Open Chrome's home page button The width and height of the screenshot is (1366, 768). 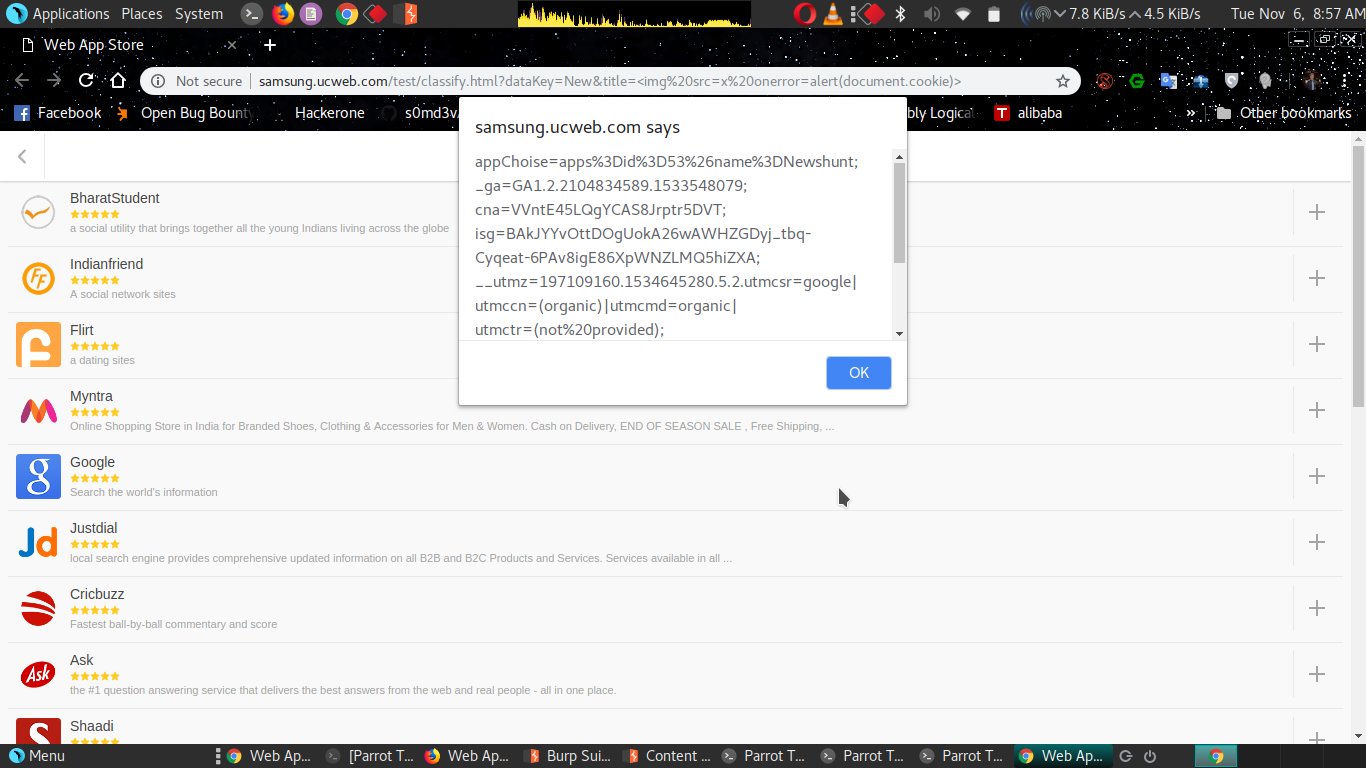tap(118, 81)
